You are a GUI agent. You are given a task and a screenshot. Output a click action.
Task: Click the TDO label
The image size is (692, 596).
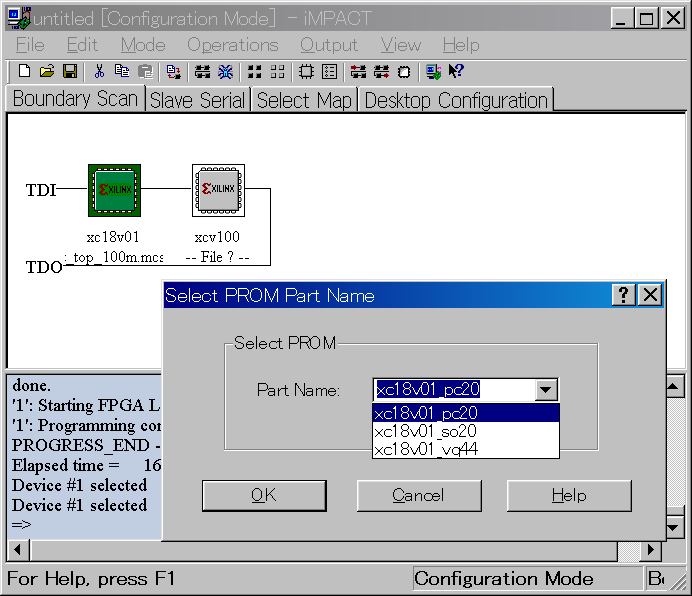[44, 267]
